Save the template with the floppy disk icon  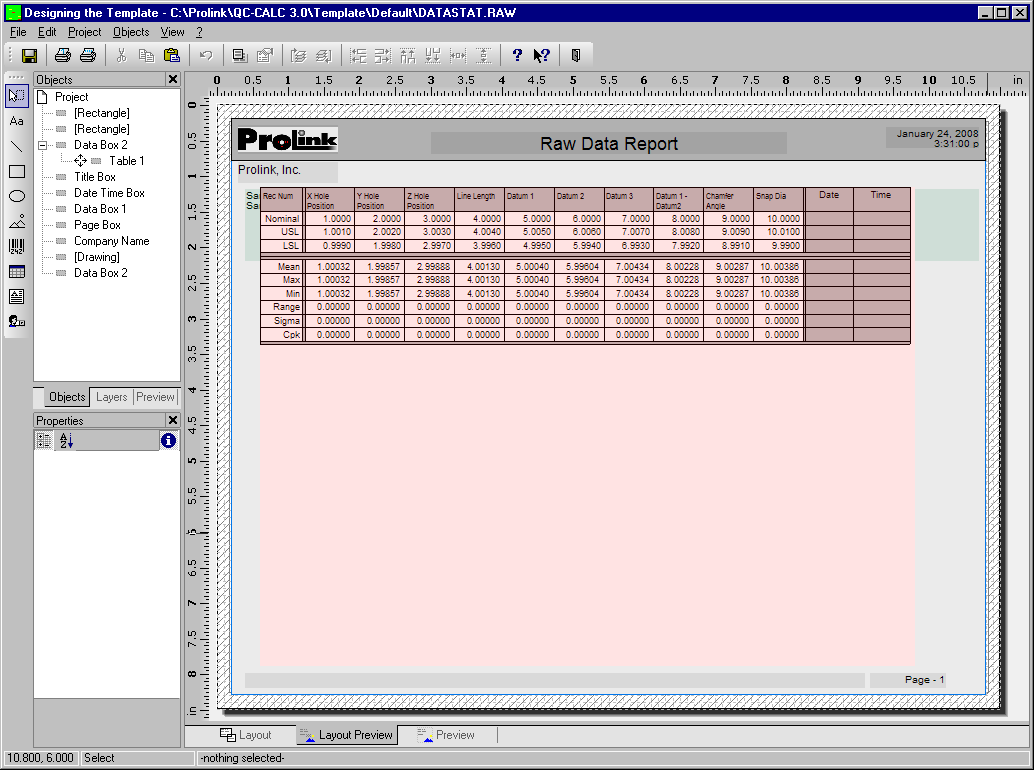click(29, 56)
